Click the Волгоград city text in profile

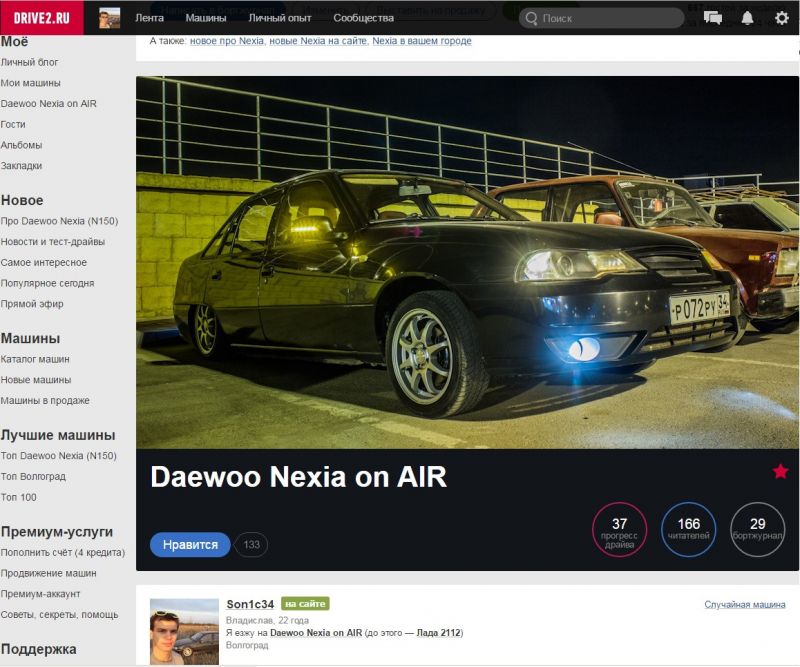point(247,646)
